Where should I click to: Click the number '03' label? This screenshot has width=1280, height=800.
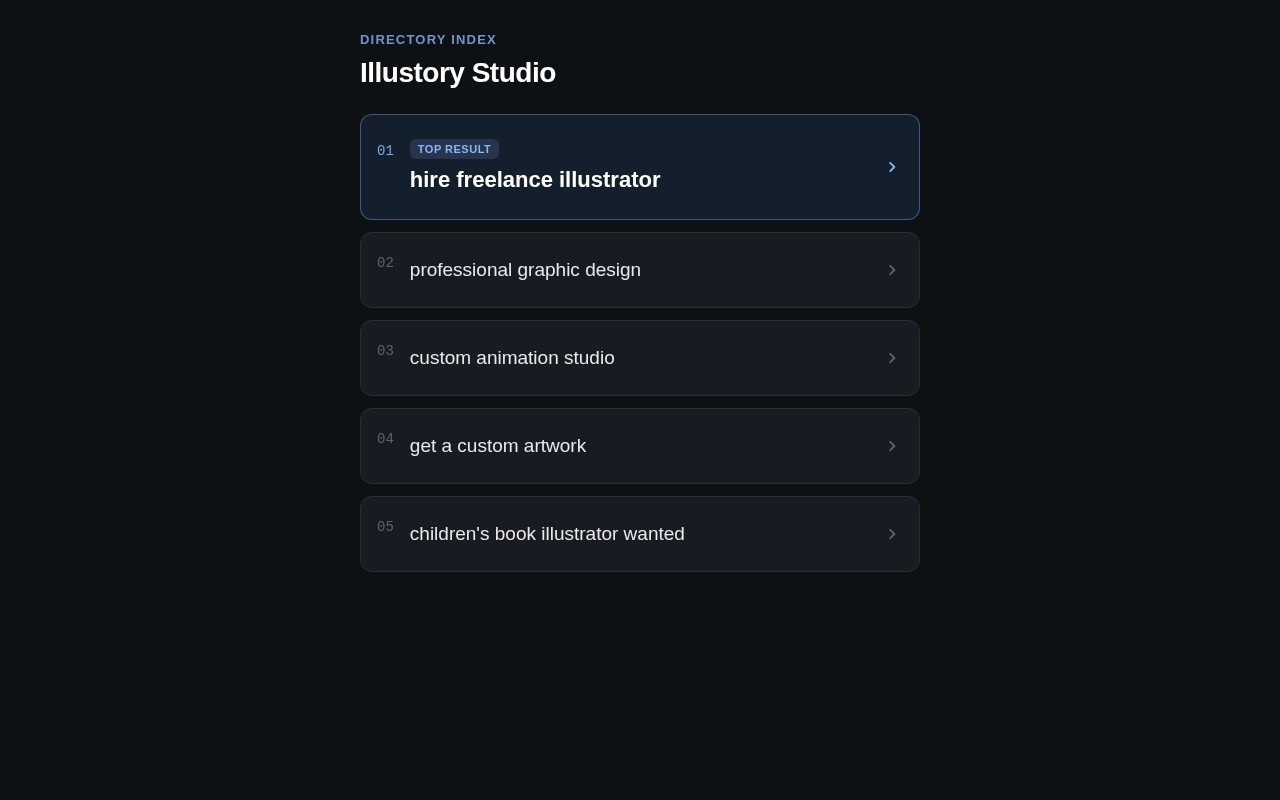click(x=385, y=351)
